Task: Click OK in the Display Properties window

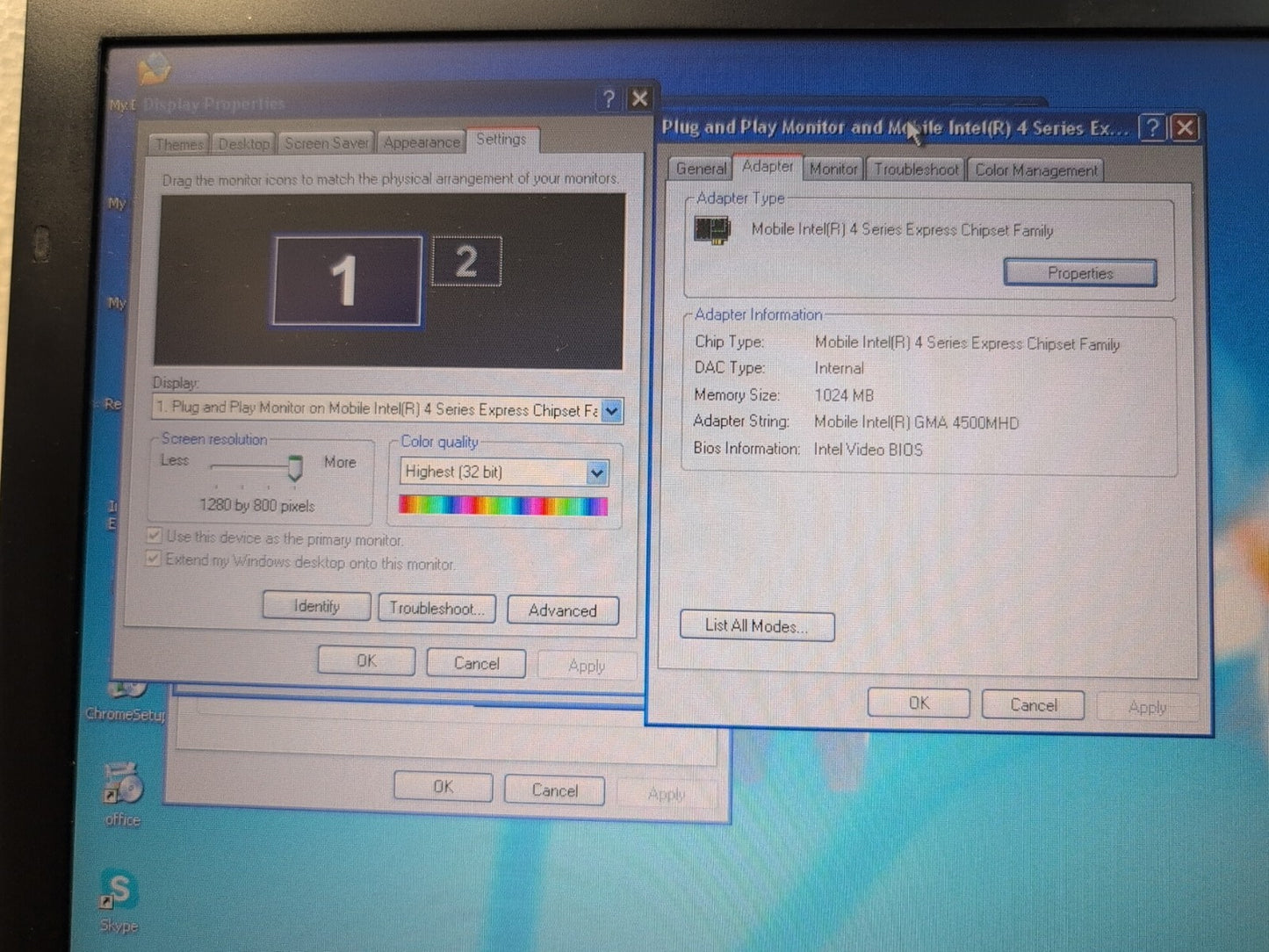Action: pos(366,660)
